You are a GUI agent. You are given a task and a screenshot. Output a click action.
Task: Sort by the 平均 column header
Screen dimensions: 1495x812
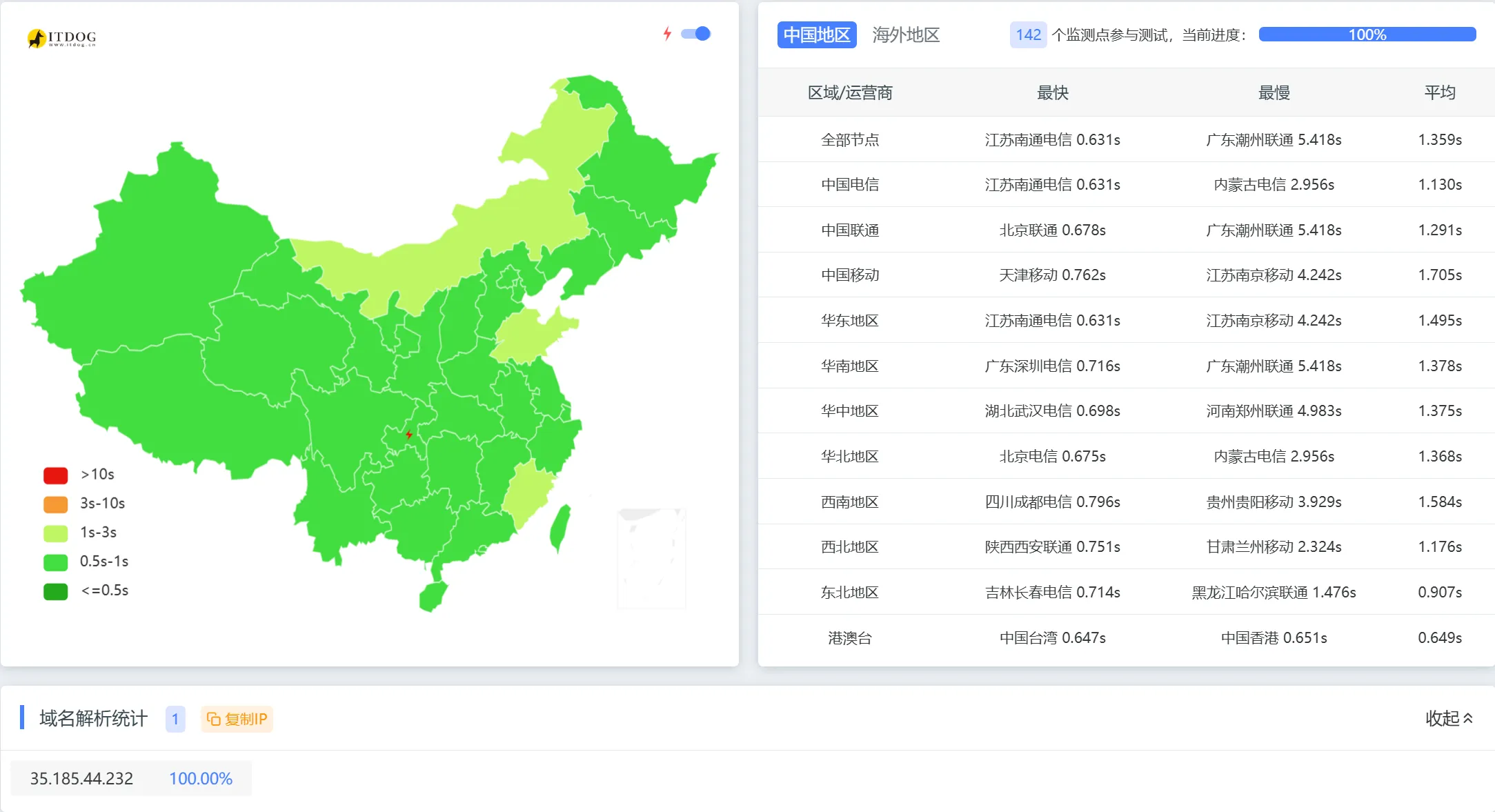1440,92
